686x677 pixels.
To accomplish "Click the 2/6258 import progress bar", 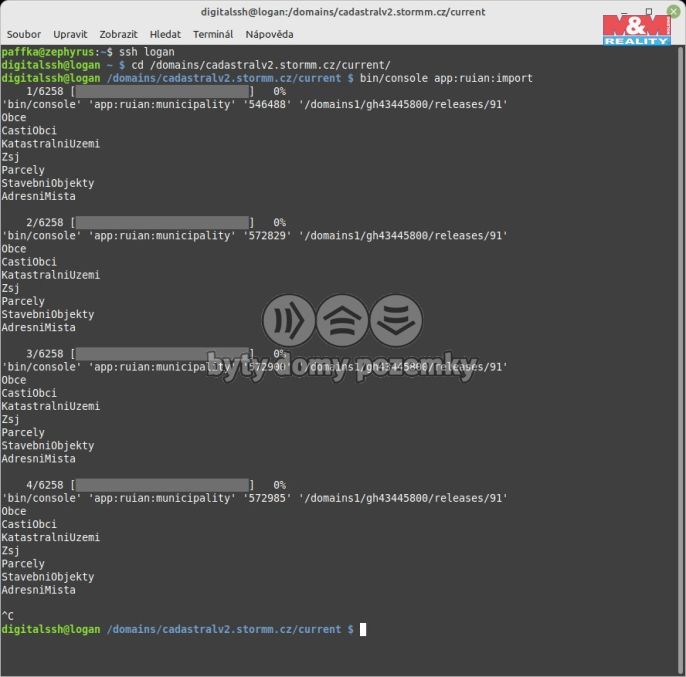I will (x=161, y=222).
